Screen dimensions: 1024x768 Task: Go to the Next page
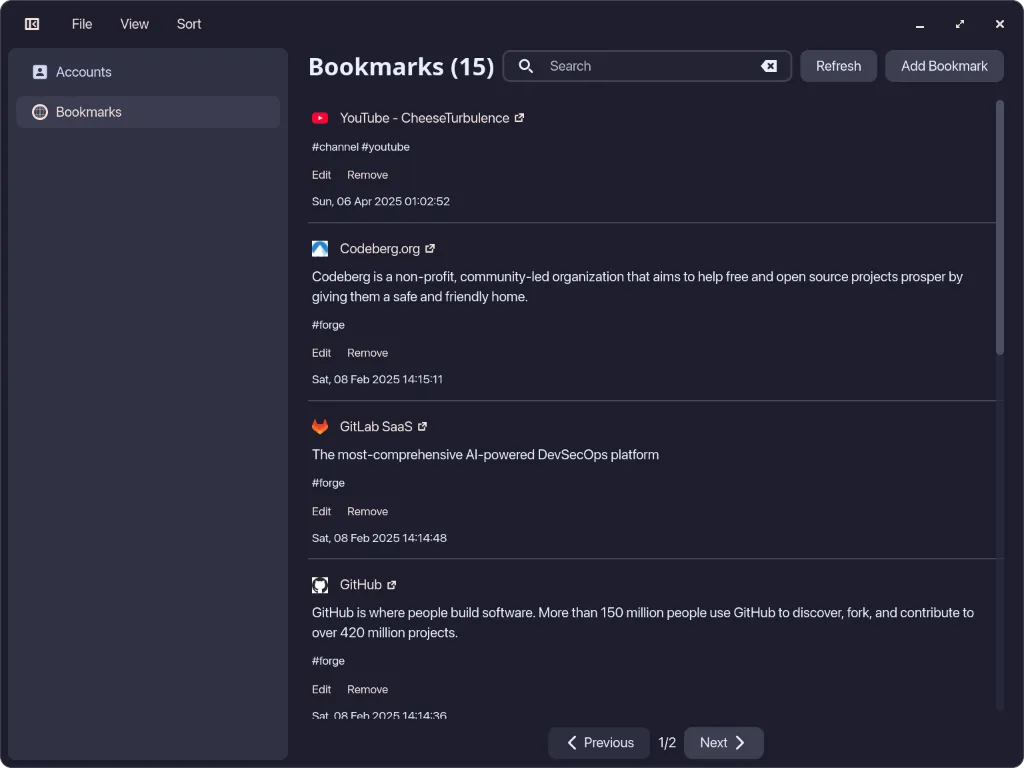(x=722, y=742)
